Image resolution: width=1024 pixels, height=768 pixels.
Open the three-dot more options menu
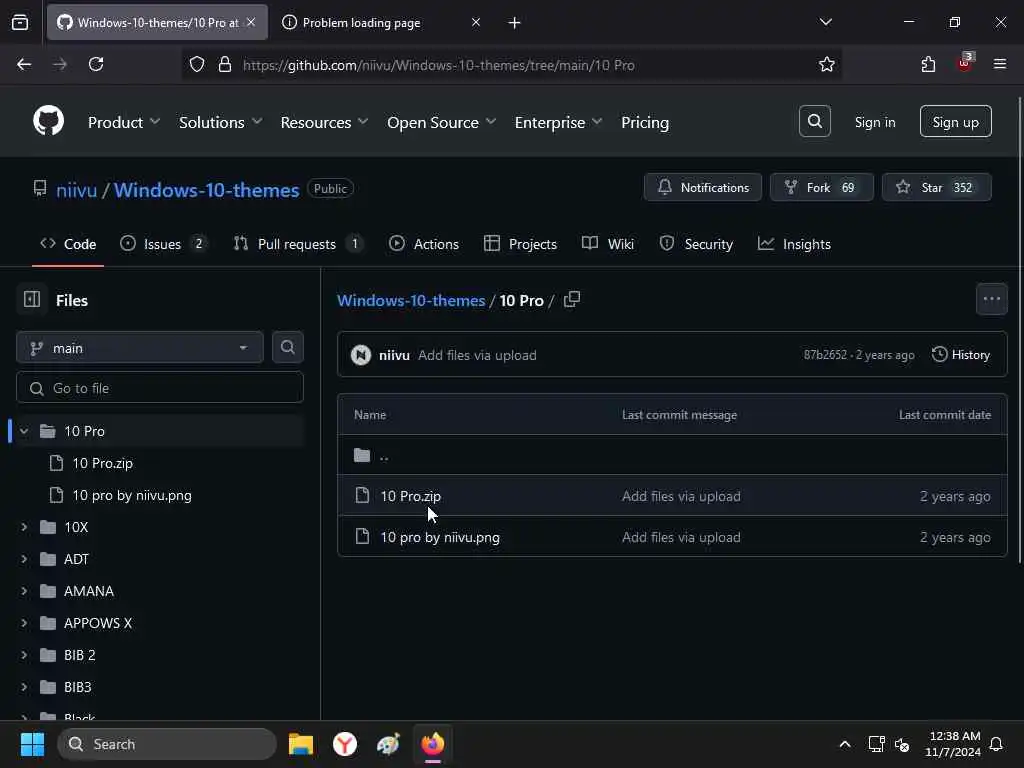[x=991, y=299]
